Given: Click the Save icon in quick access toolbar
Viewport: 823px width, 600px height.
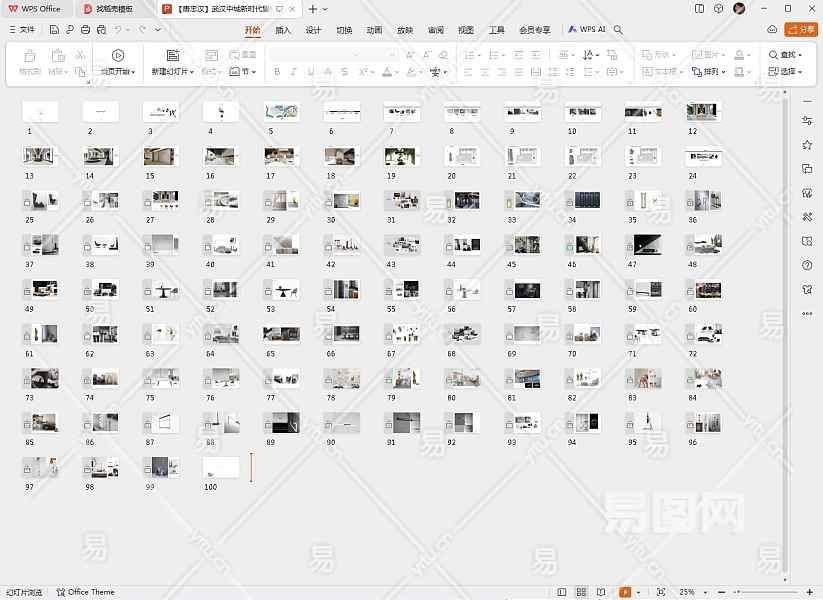Looking at the screenshot, I should pyautogui.click(x=54, y=30).
